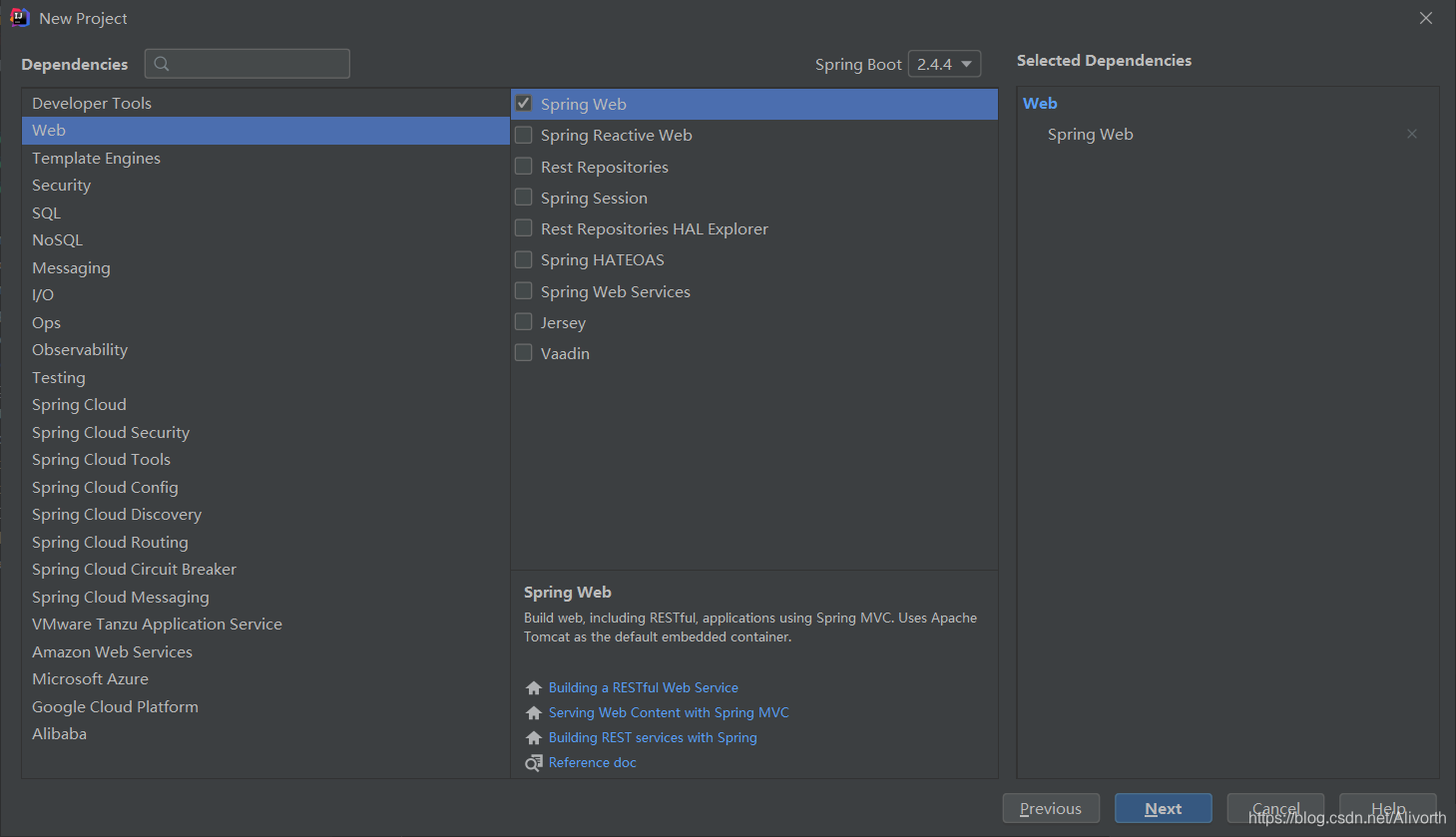
Task: Select the SQL category
Action: [x=265, y=212]
